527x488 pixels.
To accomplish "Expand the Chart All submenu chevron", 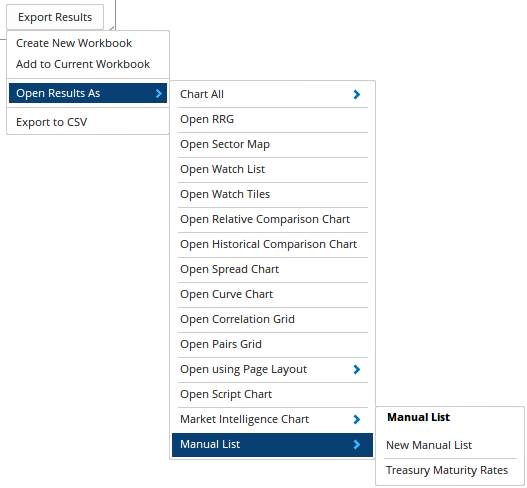I will [357, 94].
